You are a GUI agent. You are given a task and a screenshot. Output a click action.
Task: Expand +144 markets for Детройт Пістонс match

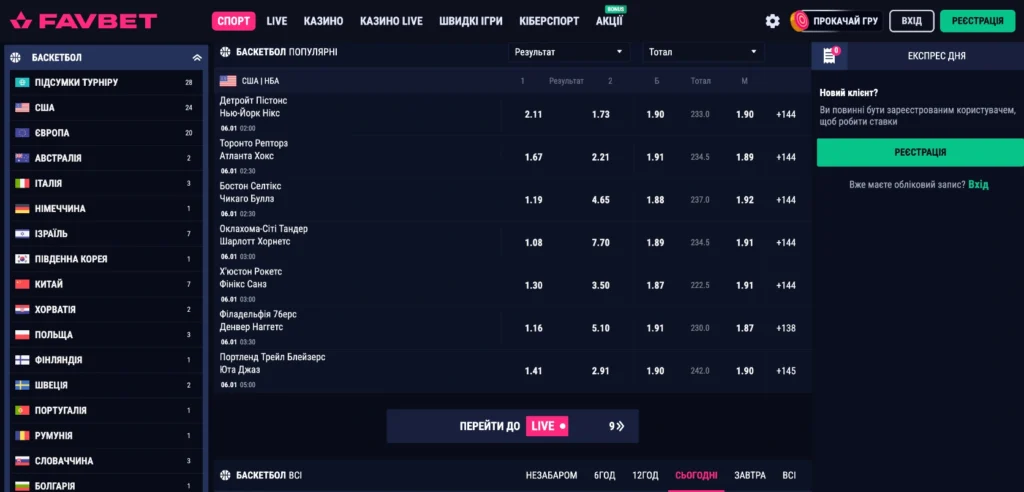tap(785, 115)
